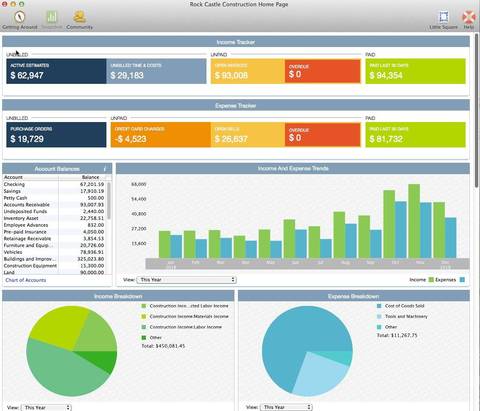
Task: Click the Account column header
Action: coord(31,177)
